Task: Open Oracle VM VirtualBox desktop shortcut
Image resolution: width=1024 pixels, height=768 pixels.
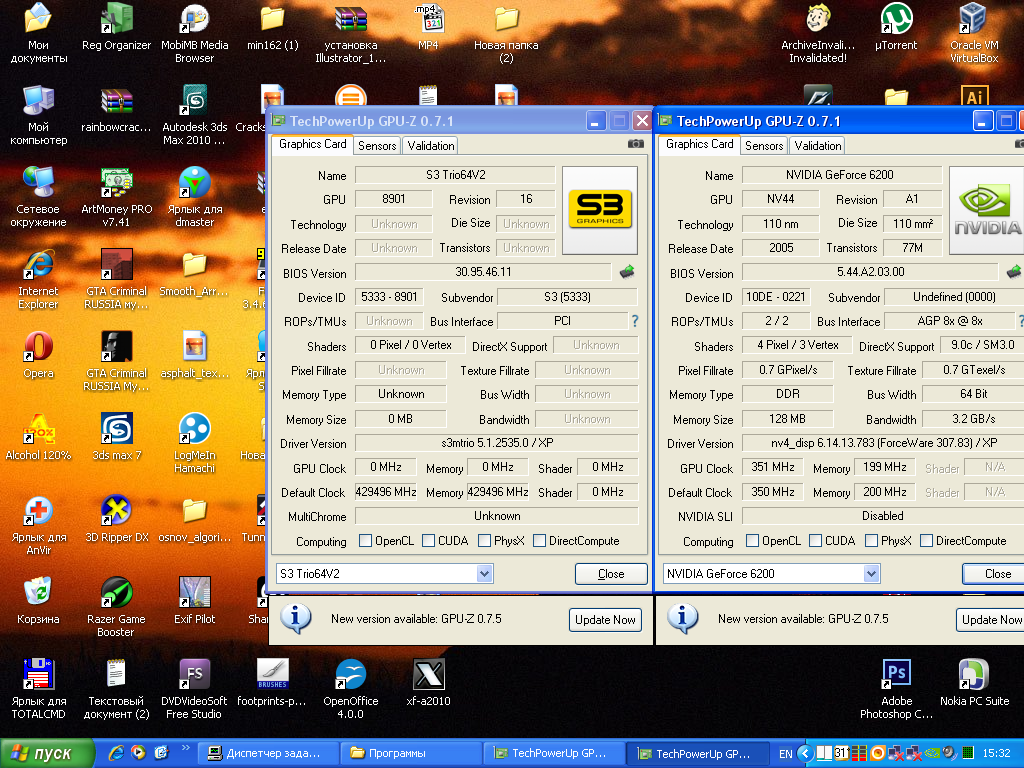Action: 973,20
